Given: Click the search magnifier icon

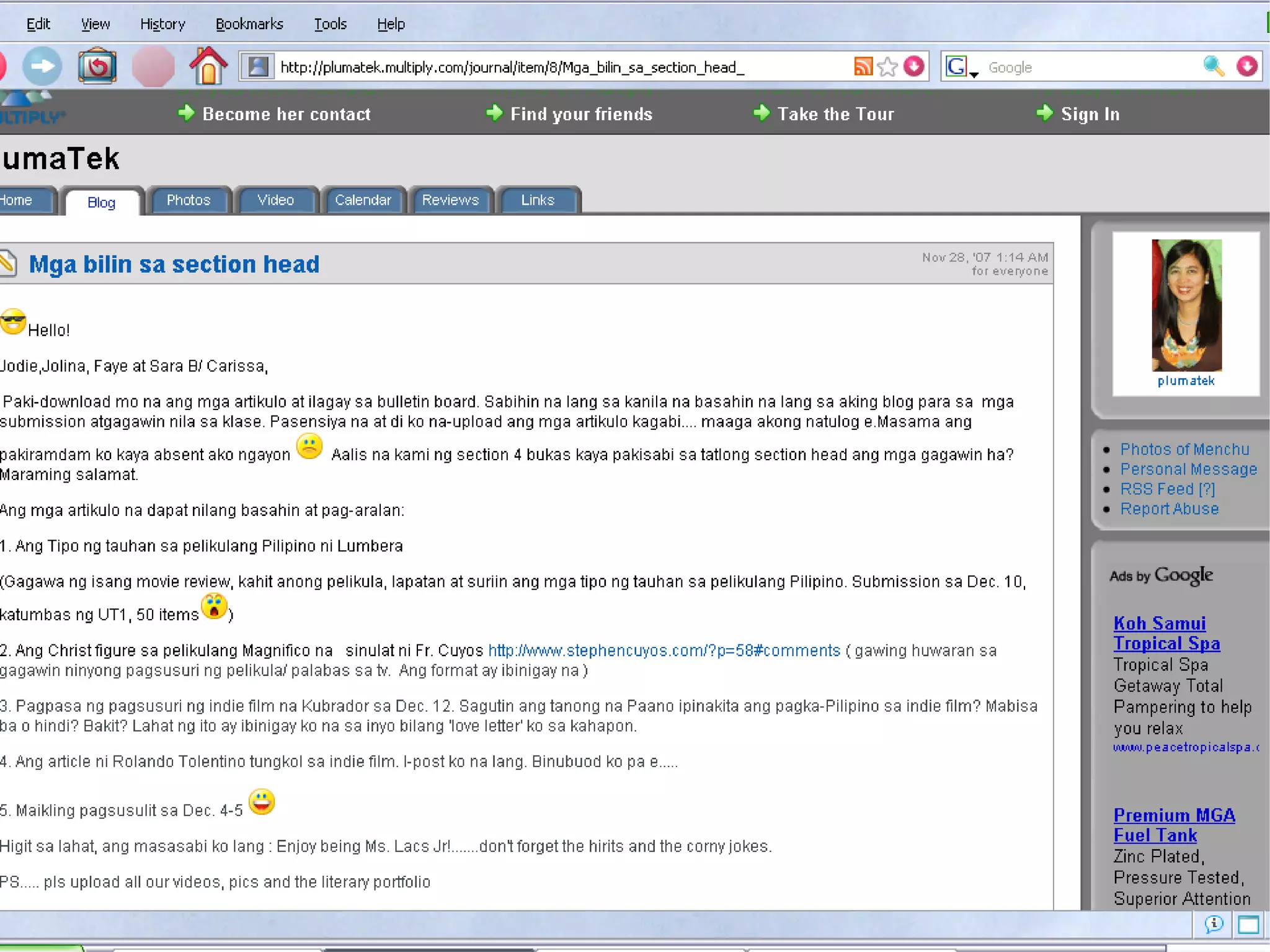Looking at the screenshot, I should click(x=1213, y=66).
